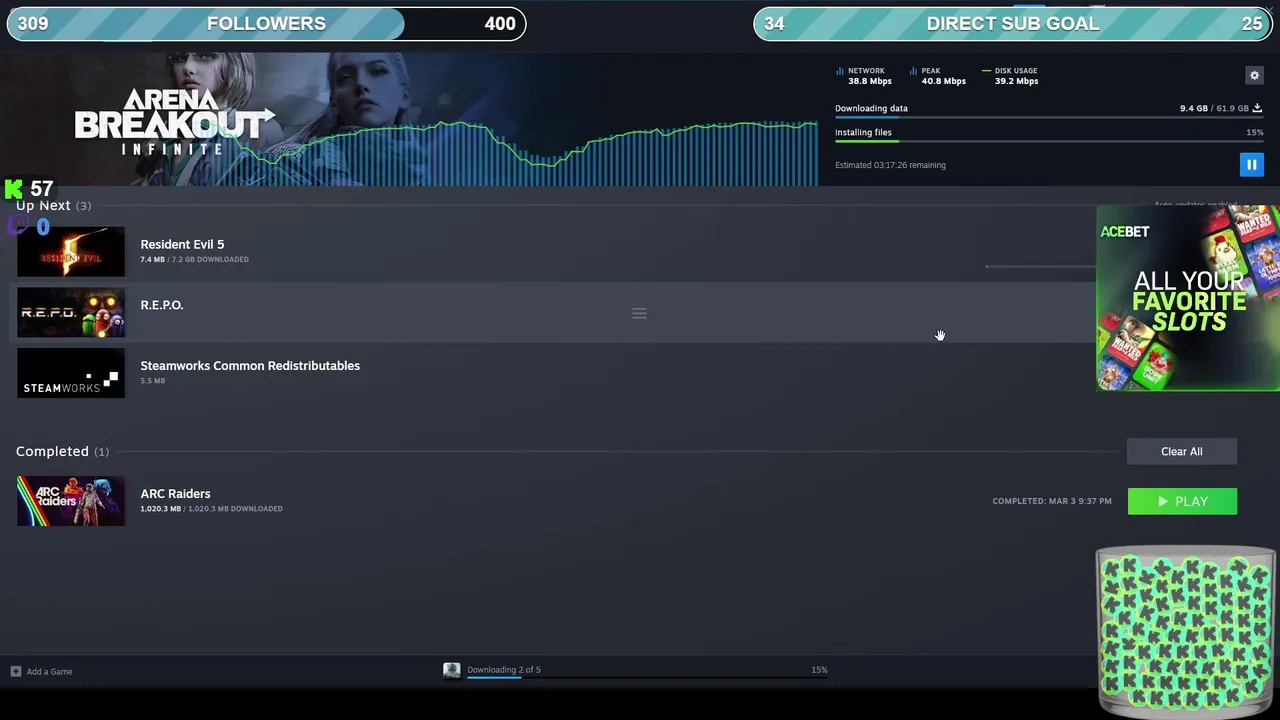Click the Steamworks 5.5 MB size text
This screenshot has height=720, width=1280.
click(153, 380)
